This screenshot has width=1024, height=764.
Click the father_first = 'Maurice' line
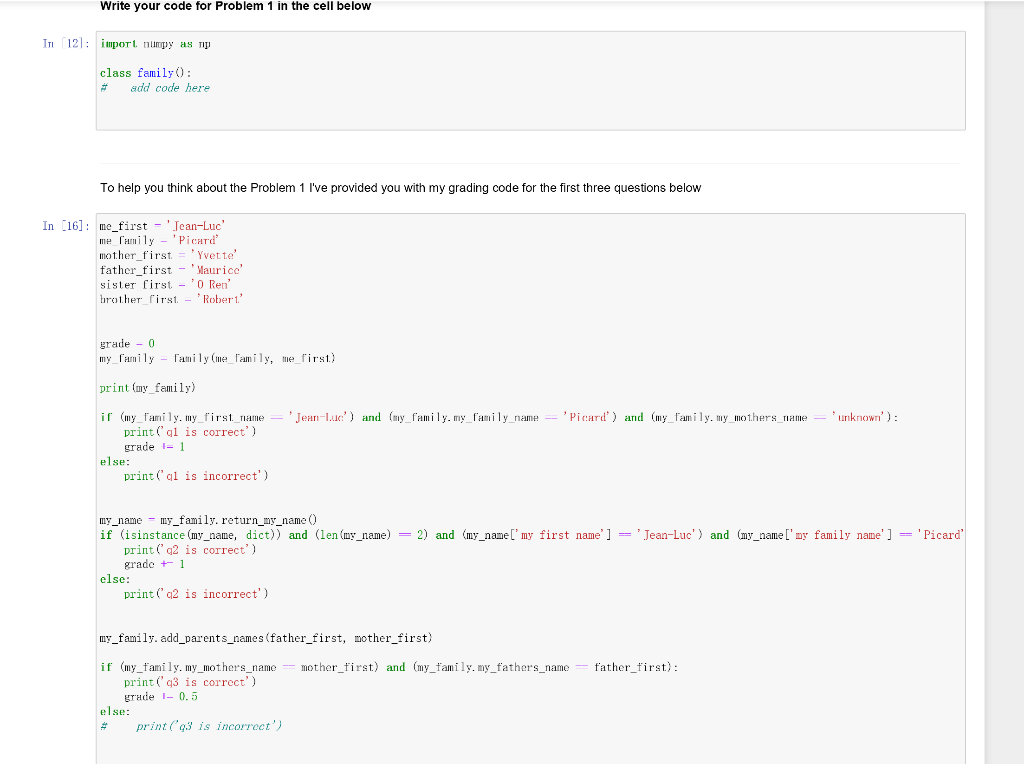[171, 270]
